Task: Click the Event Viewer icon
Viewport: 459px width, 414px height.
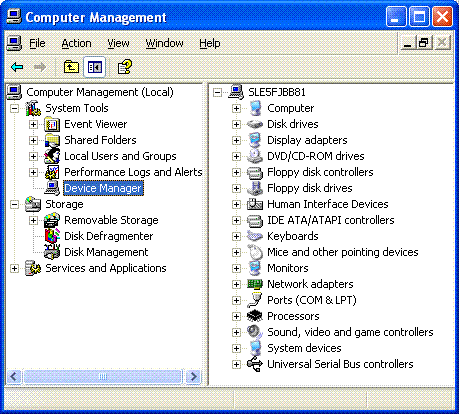Action: point(52,124)
